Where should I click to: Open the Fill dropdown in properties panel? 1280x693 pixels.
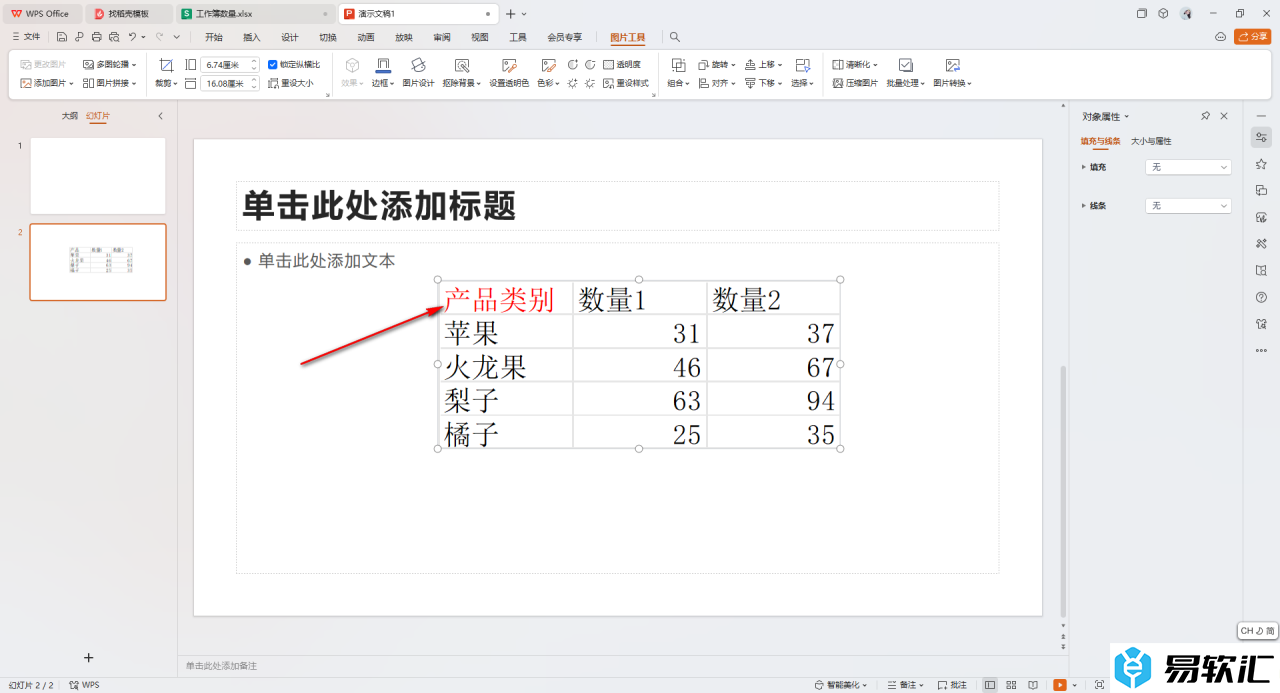(1188, 167)
